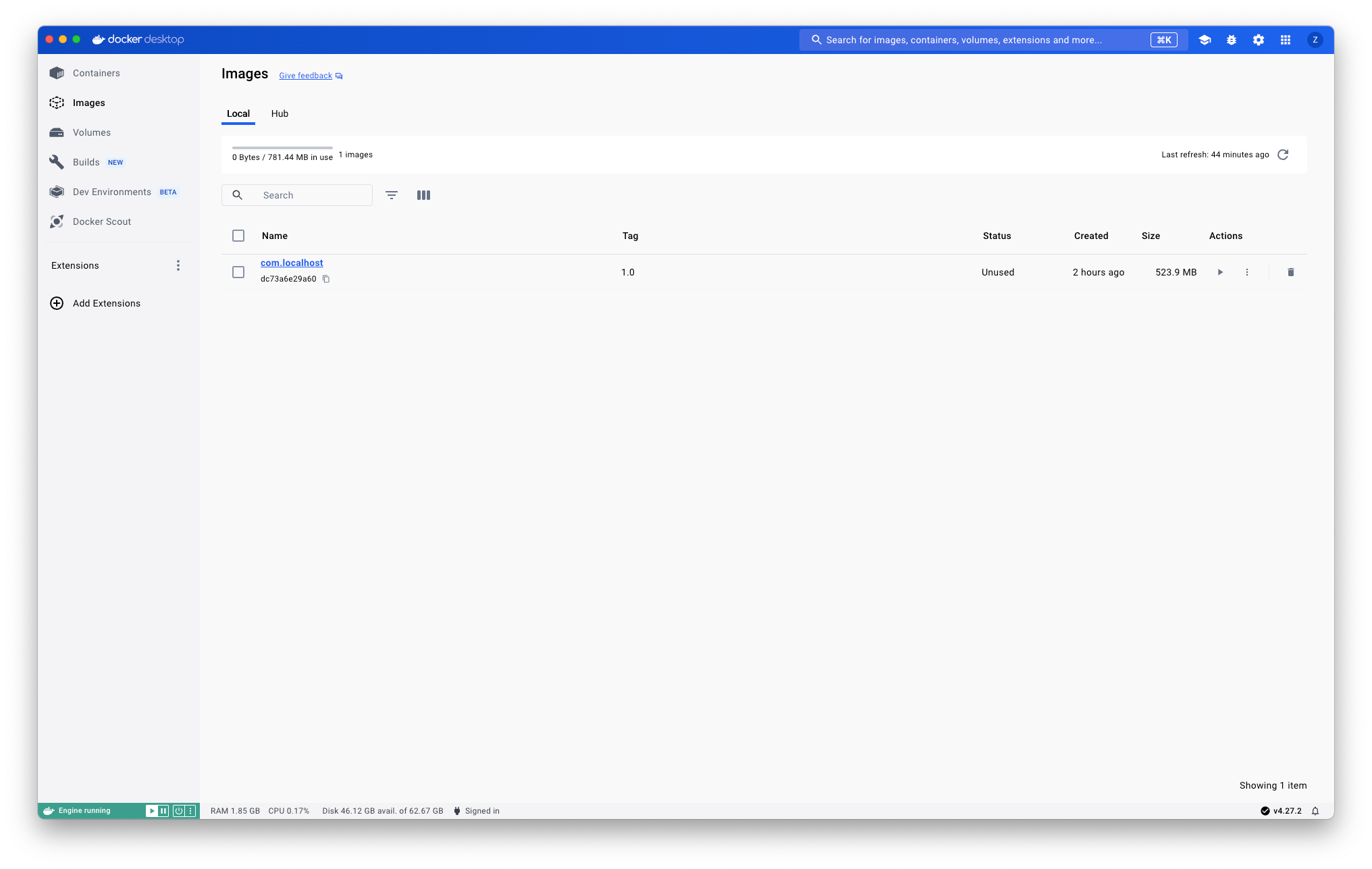The image size is (1372, 869).
Task: Switch to the Hub tab
Action: 280,113
